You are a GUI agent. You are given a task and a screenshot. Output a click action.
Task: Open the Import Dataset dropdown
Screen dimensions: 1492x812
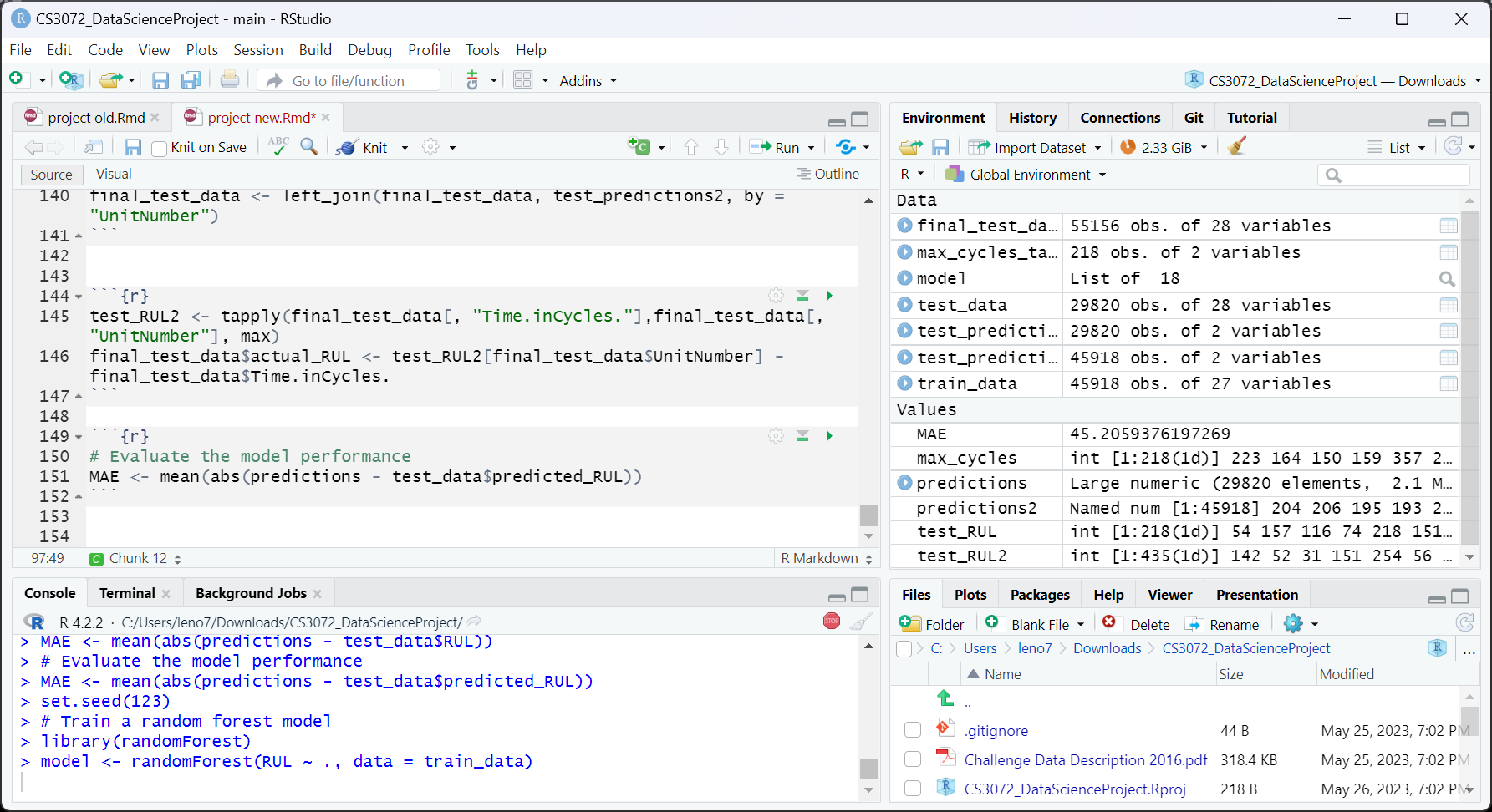1035,148
